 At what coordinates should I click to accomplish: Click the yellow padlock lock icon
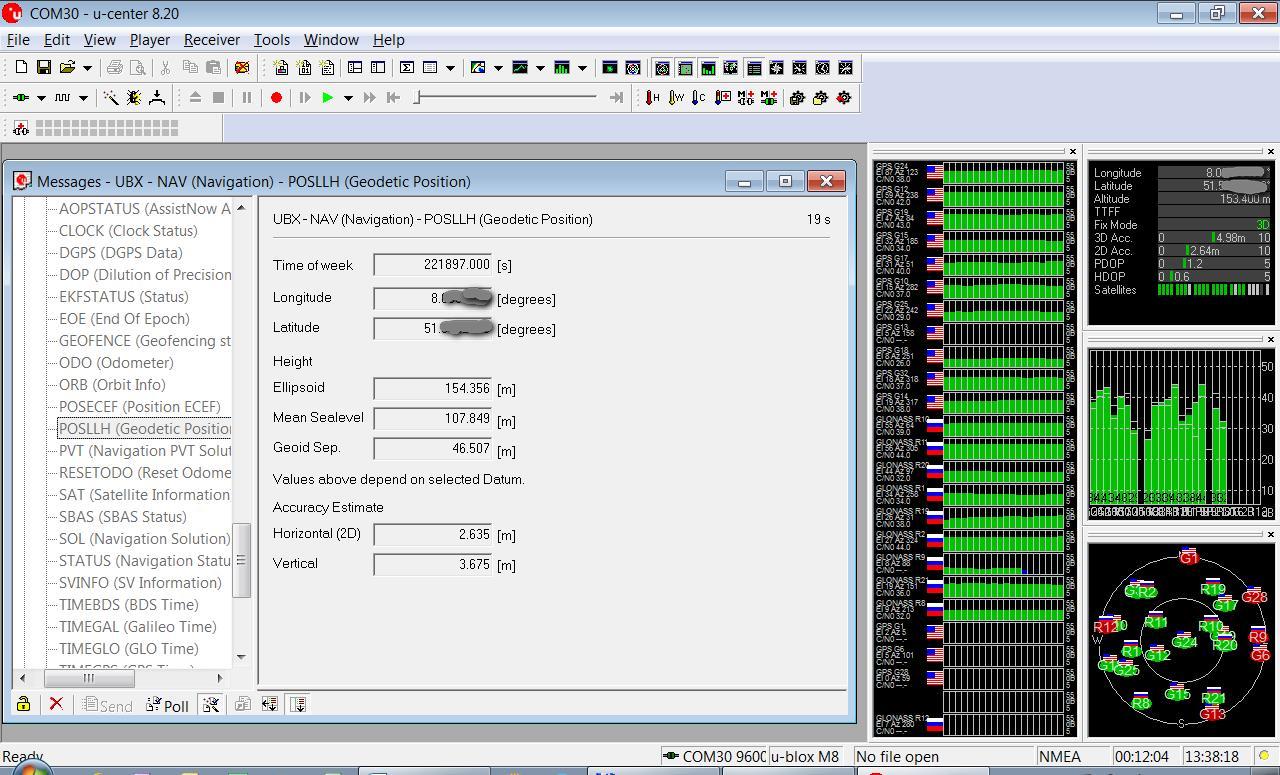(23, 704)
